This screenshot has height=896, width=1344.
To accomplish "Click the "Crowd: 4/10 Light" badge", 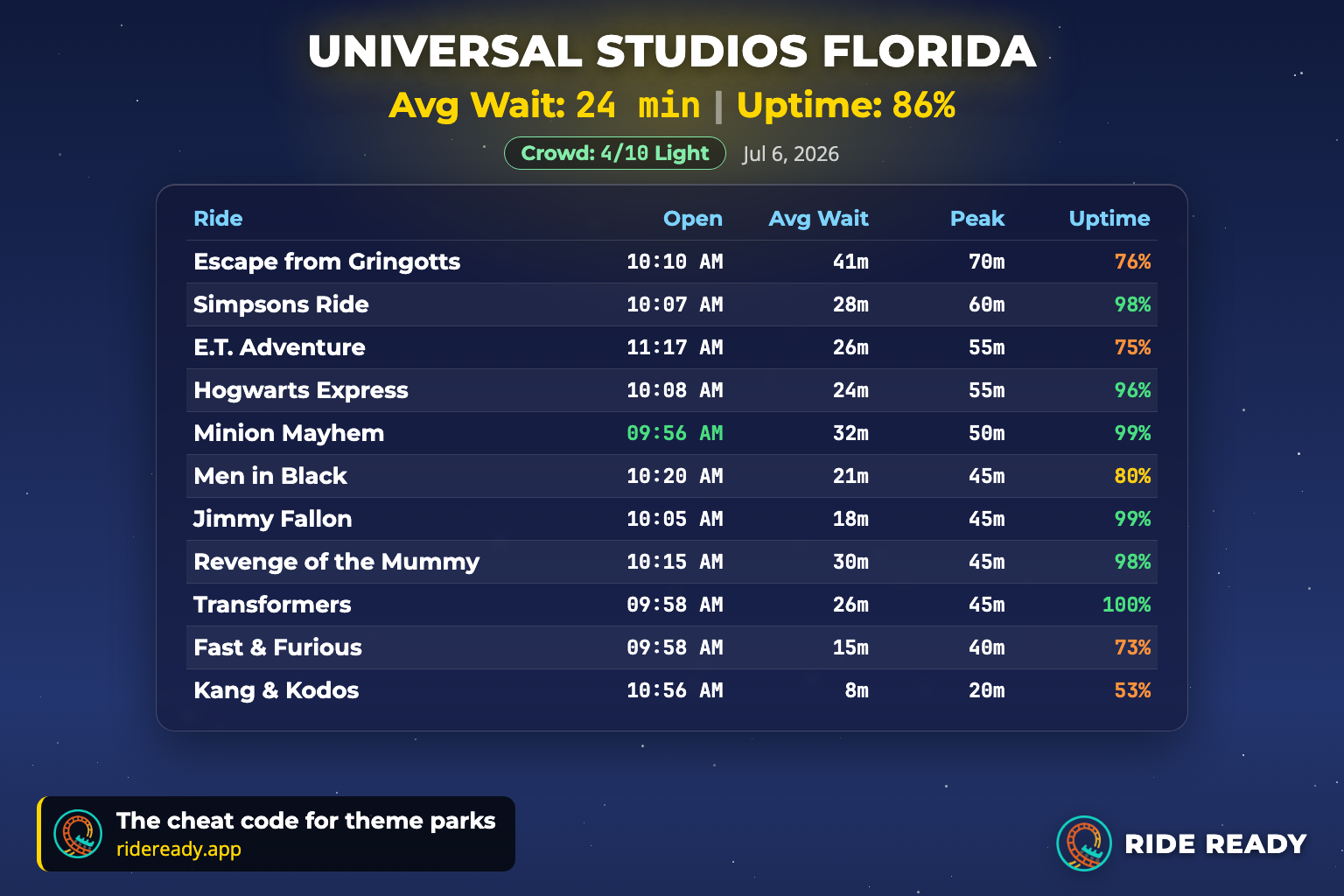I will coord(615,153).
